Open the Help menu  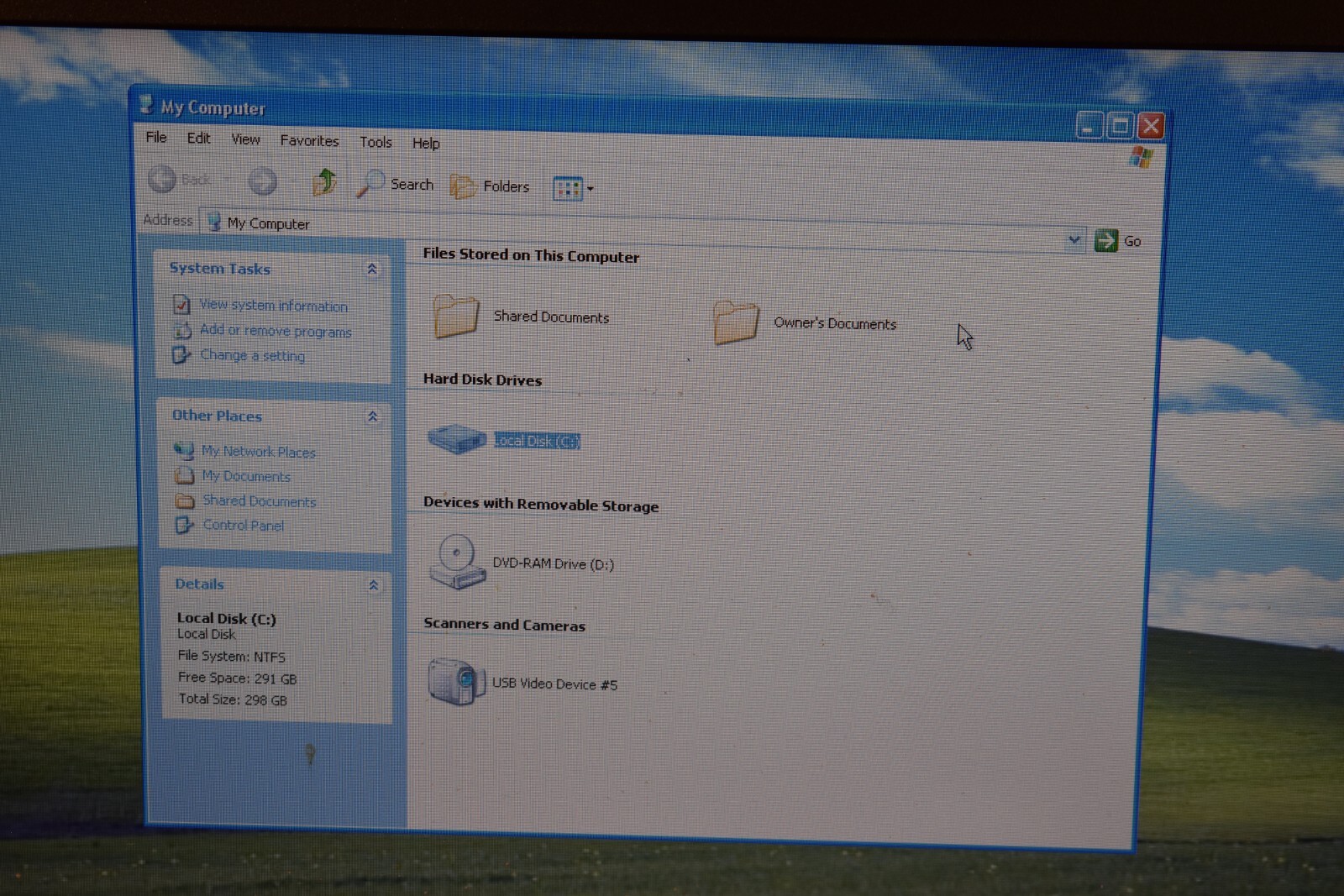pyautogui.click(x=426, y=143)
